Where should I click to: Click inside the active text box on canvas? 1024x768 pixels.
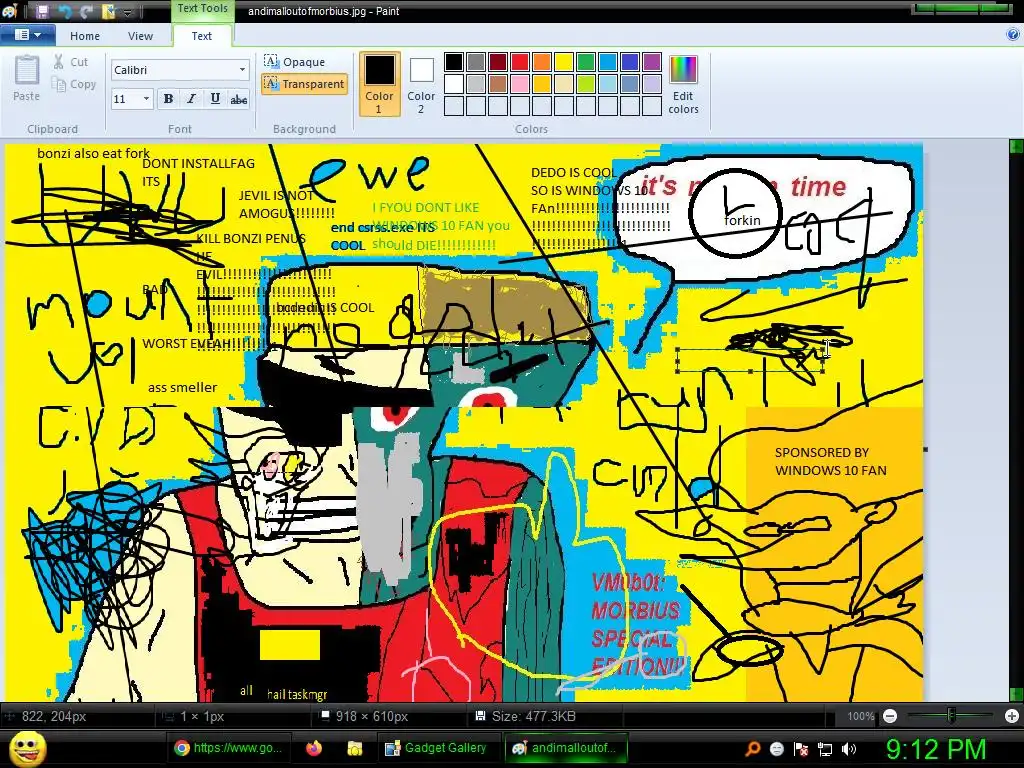pos(750,360)
